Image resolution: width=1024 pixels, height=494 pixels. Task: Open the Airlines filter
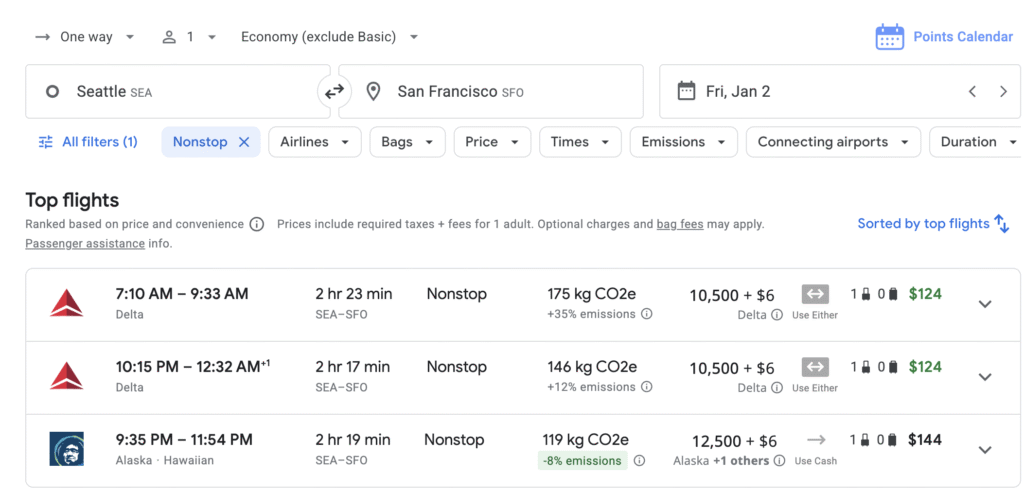[315, 142]
